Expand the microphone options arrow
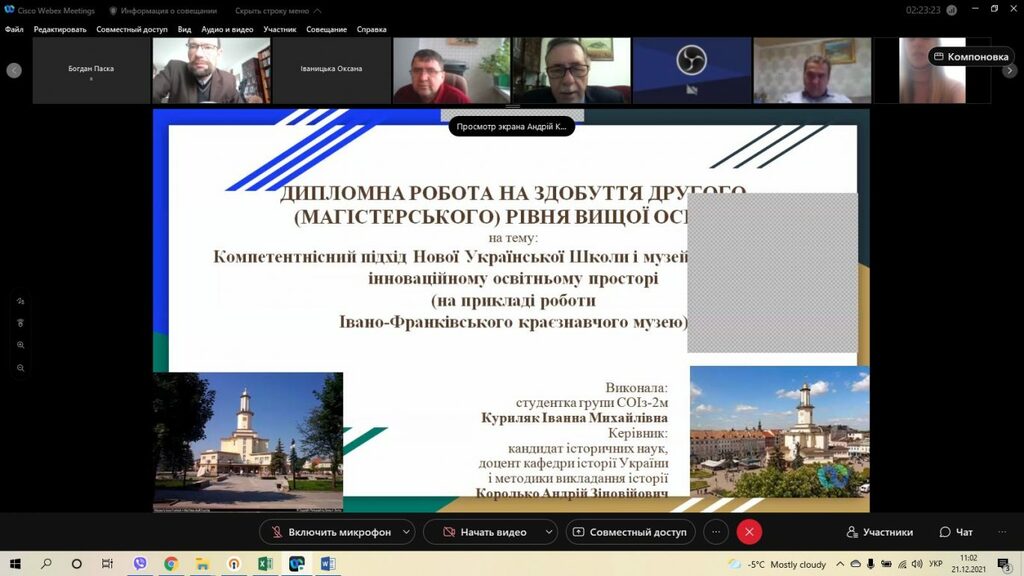 point(406,532)
